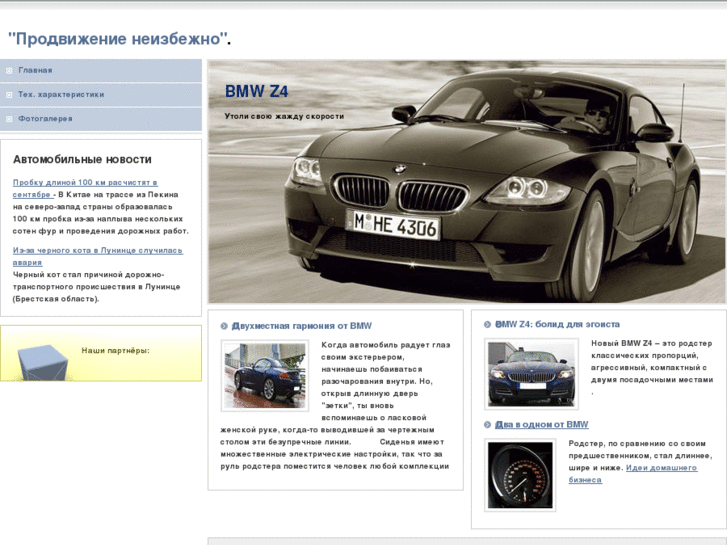Open article Двухместная гармония от BMW
Viewport: 727px width, 545px height.
pyautogui.click(x=301, y=326)
